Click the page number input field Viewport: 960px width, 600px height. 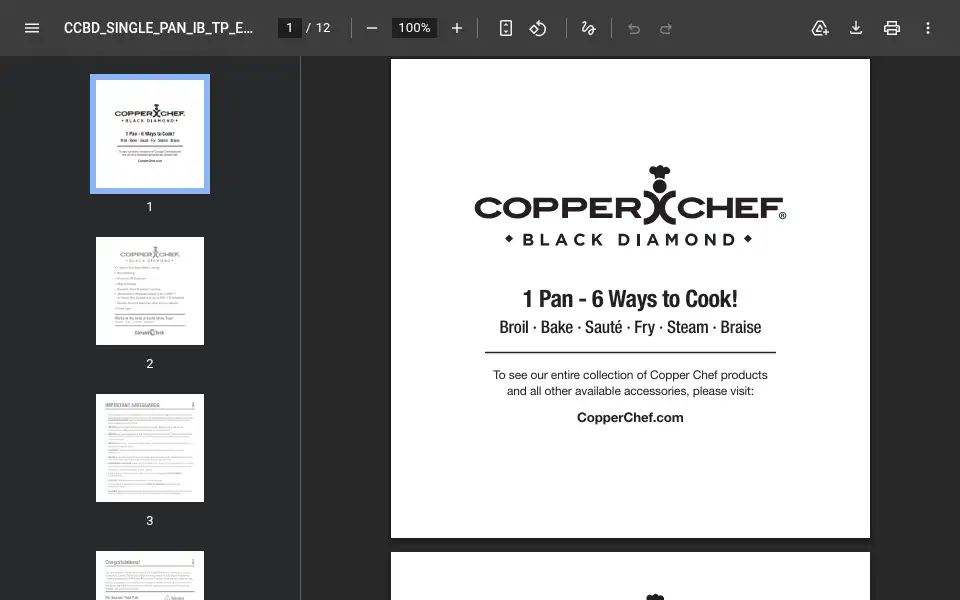click(290, 28)
